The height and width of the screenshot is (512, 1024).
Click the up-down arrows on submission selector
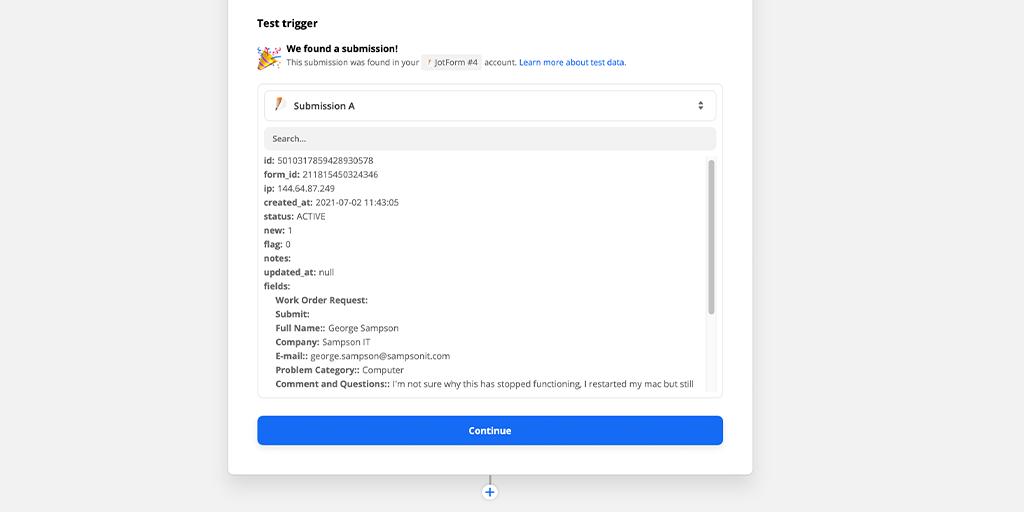point(700,106)
